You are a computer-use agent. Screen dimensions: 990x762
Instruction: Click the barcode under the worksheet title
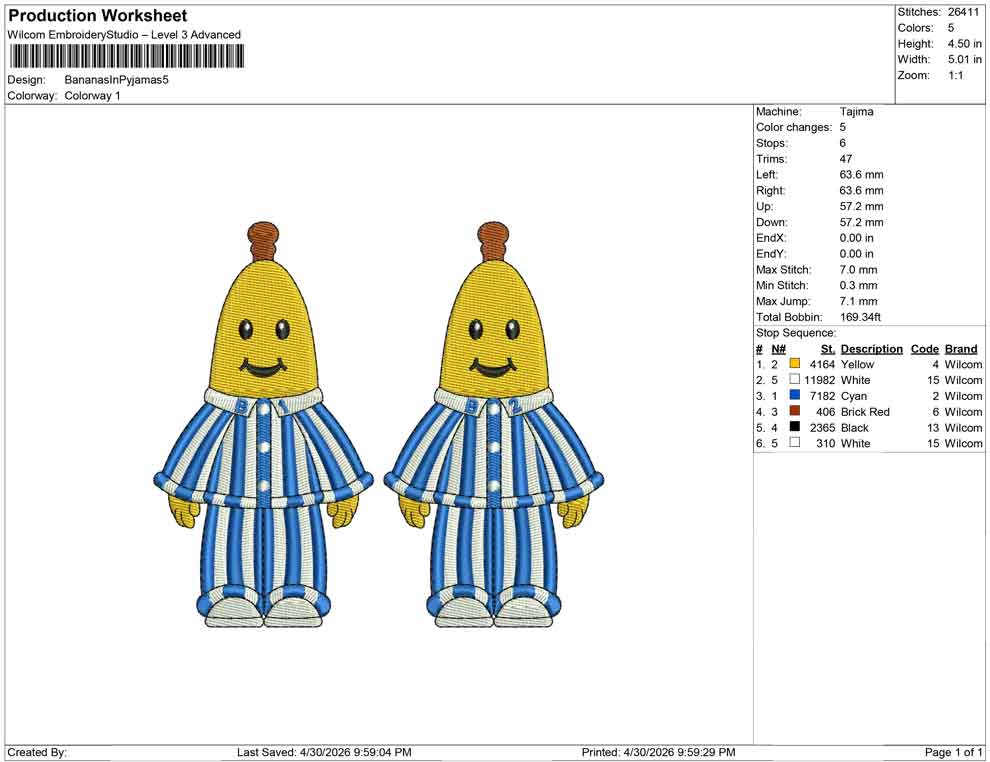click(x=126, y=57)
